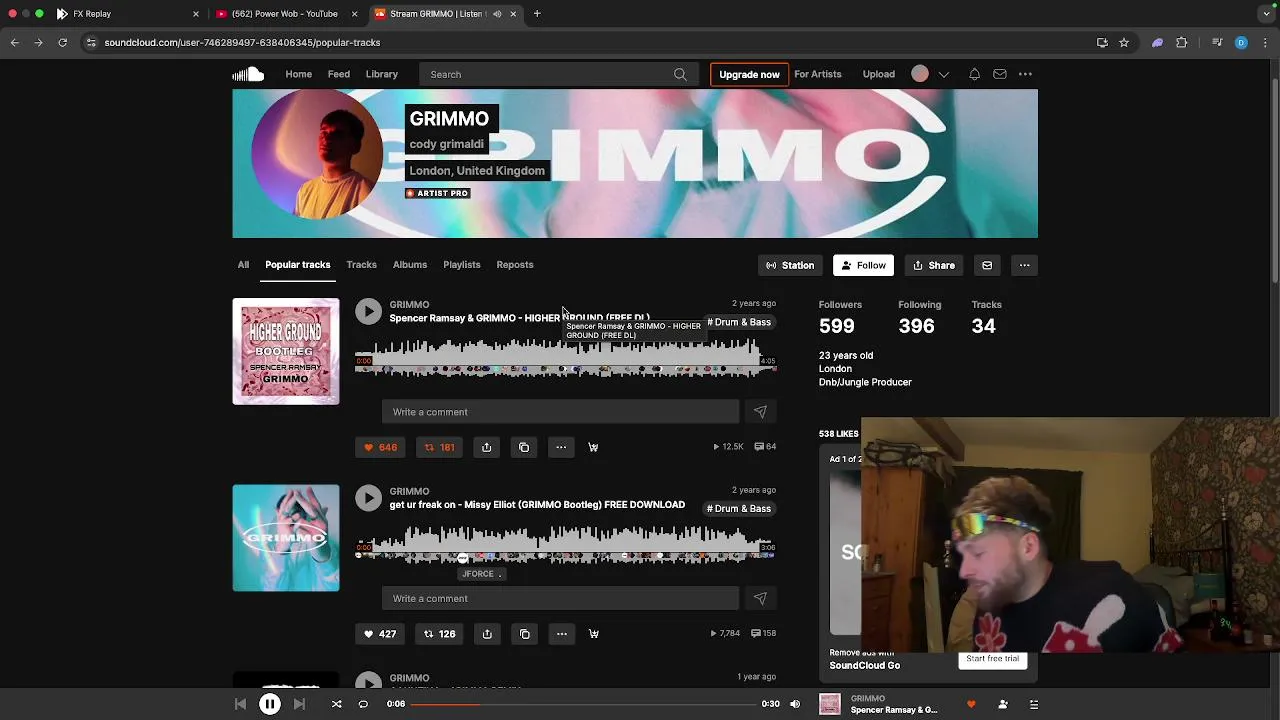Mute the player volume
1280x720 pixels.
tap(795, 704)
